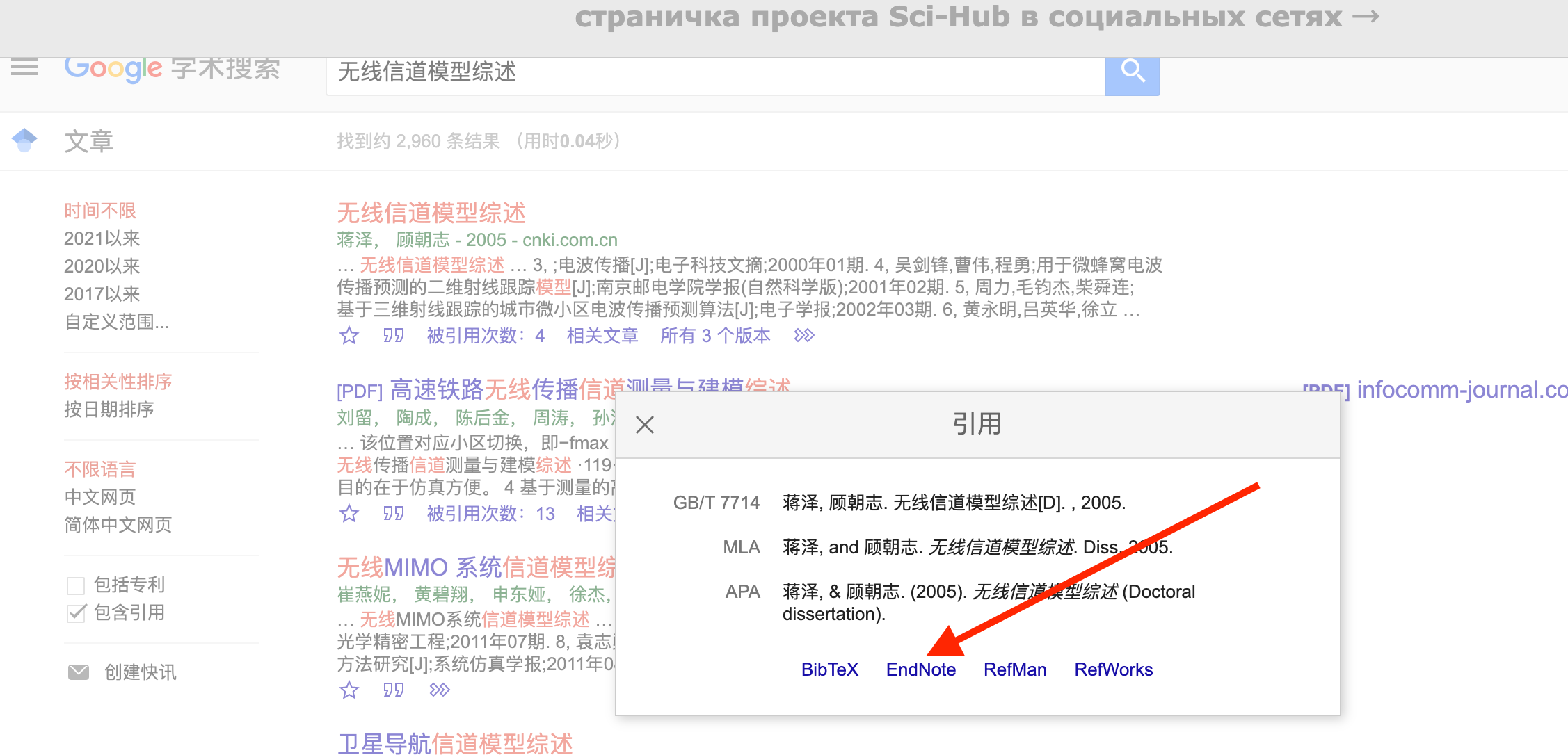
Task: Close the citation dialog with X
Action: click(x=645, y=425)
